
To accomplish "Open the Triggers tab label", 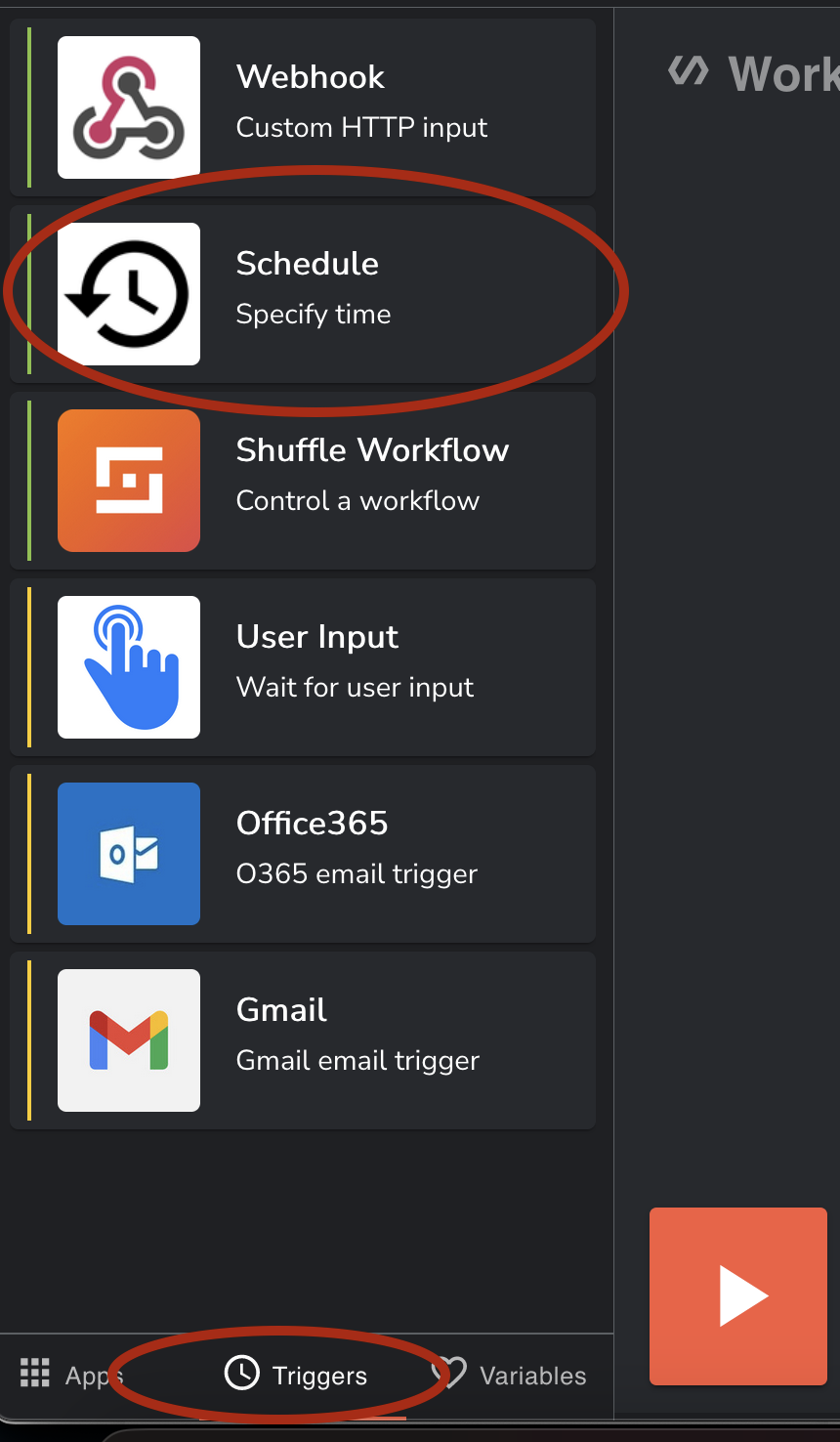I will pos(319,1376).
